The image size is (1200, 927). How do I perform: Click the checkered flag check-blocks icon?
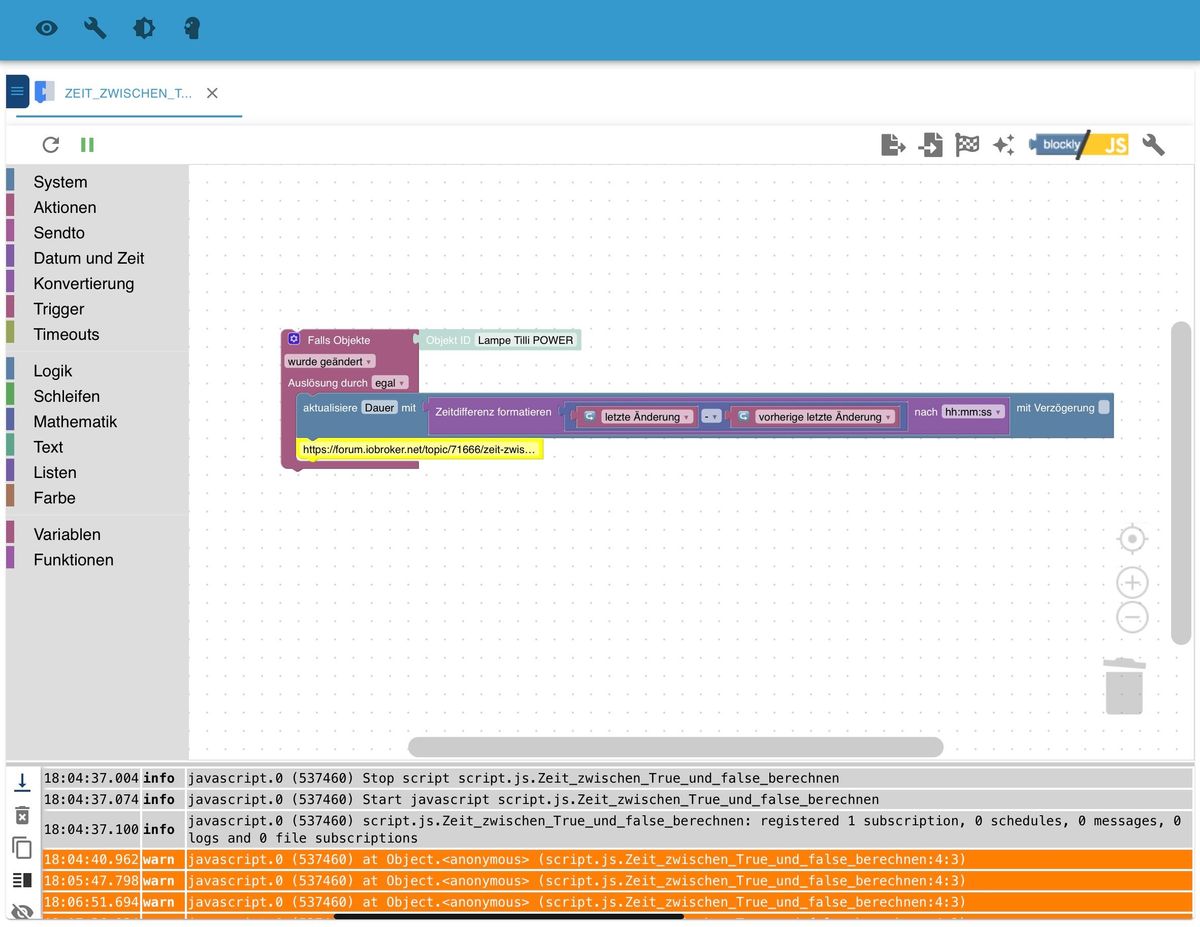coord(967,145)
